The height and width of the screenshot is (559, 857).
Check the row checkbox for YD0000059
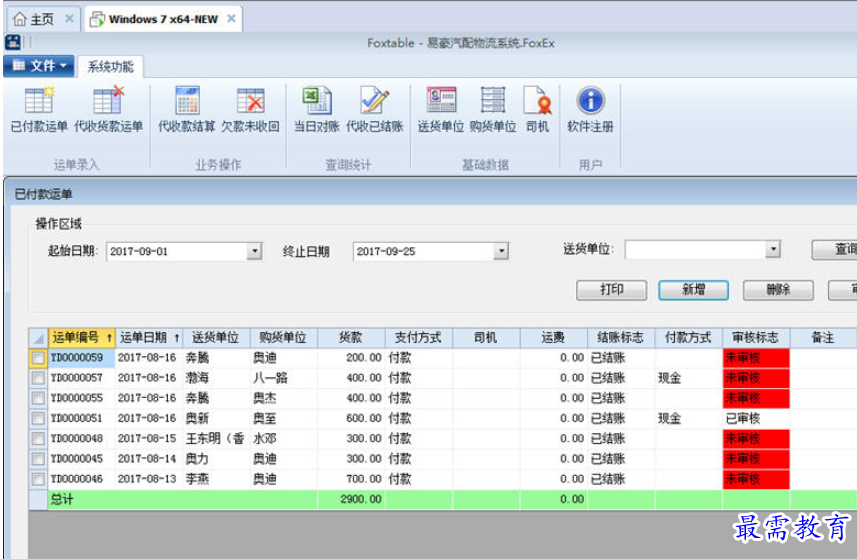(x=38, y=358)
